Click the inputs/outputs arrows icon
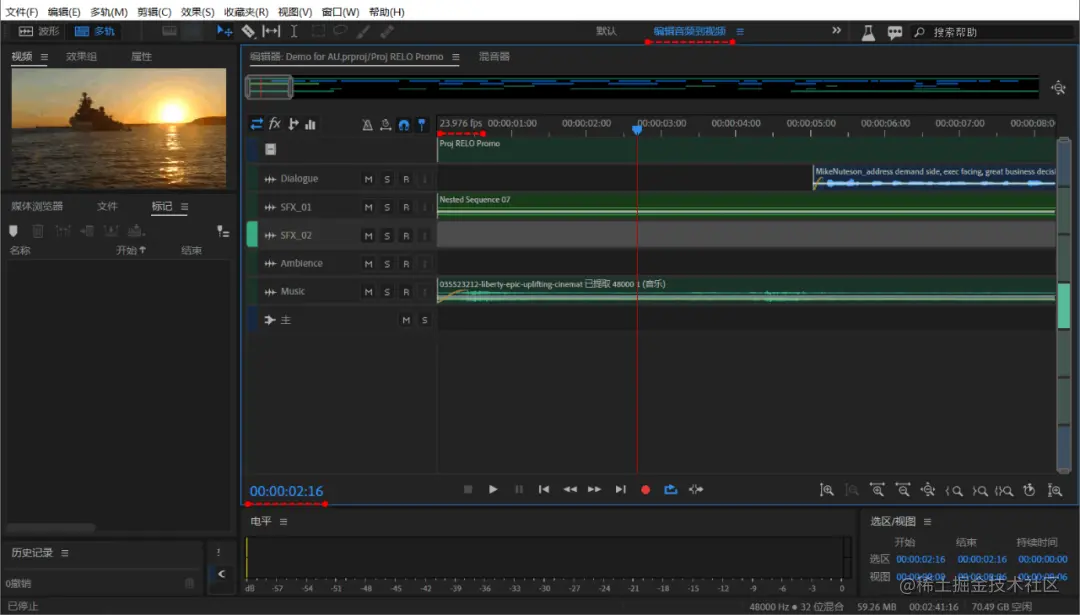 (x=256, y=124)
